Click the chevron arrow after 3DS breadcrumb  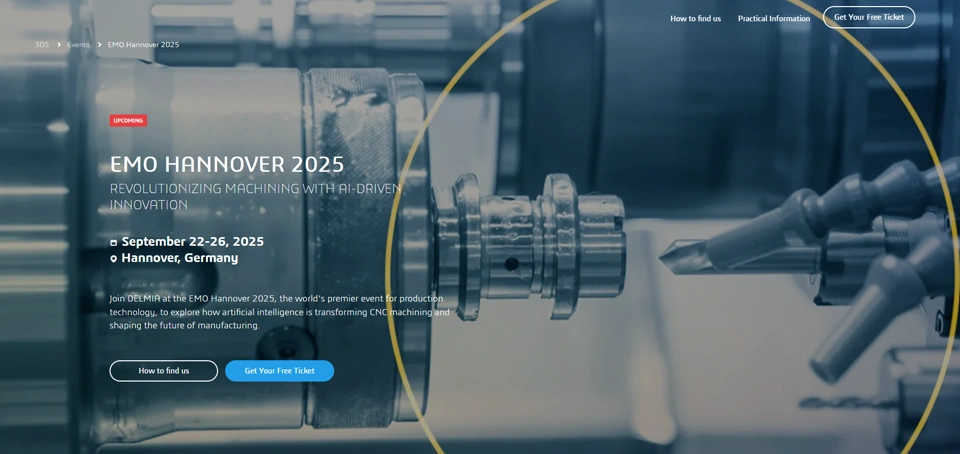click(x=59, y=45)
